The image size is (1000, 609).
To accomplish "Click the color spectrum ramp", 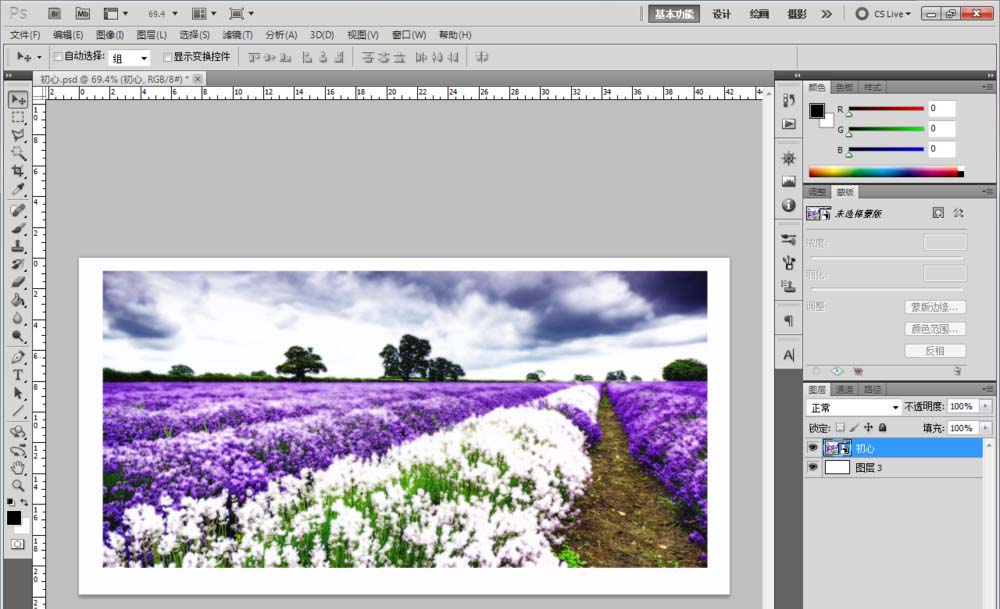I will click(886, 172).
